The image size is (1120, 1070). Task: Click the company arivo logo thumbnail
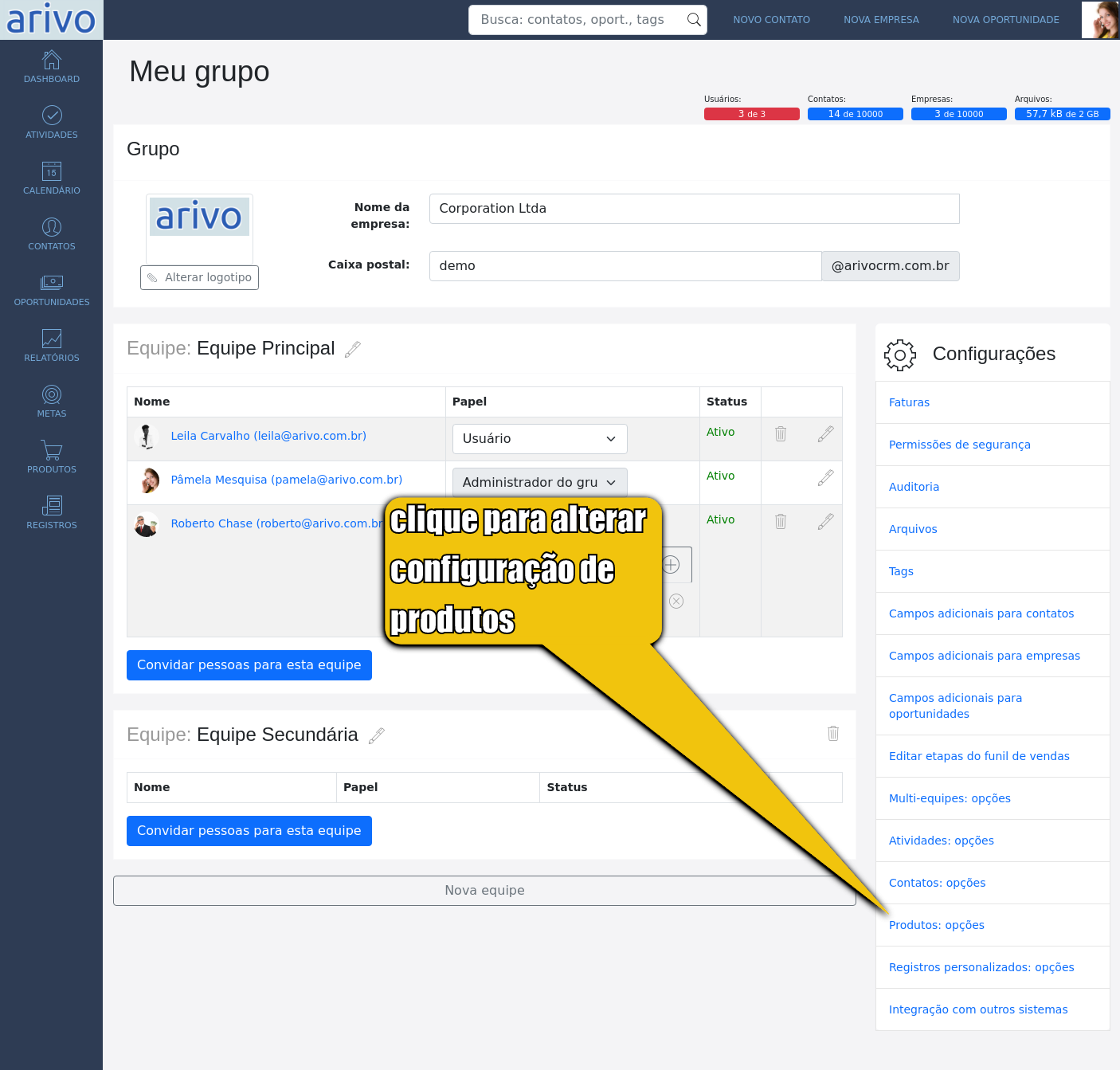point(199,217)
